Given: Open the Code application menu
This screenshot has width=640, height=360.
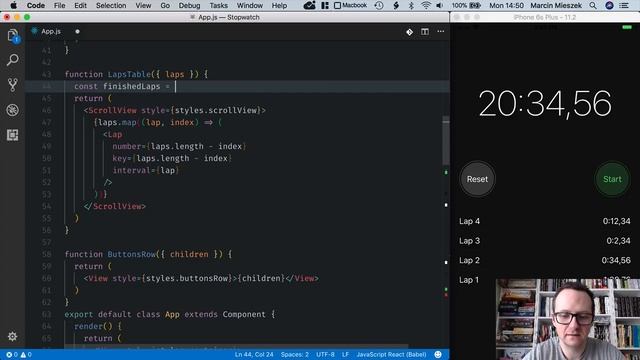Looking at the screenshot, I should 36,5.
